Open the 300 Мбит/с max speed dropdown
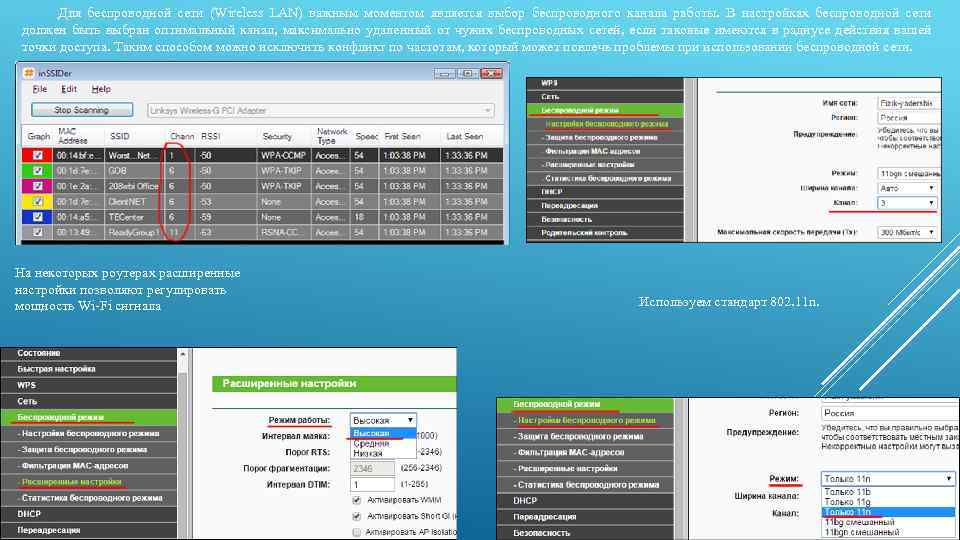 [x=907, y=232]
